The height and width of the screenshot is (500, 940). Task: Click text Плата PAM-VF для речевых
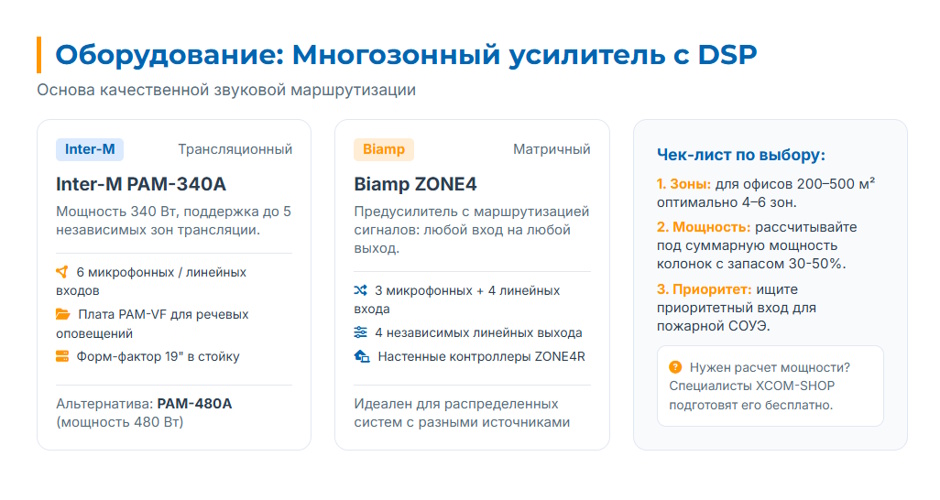pos(163,314)
